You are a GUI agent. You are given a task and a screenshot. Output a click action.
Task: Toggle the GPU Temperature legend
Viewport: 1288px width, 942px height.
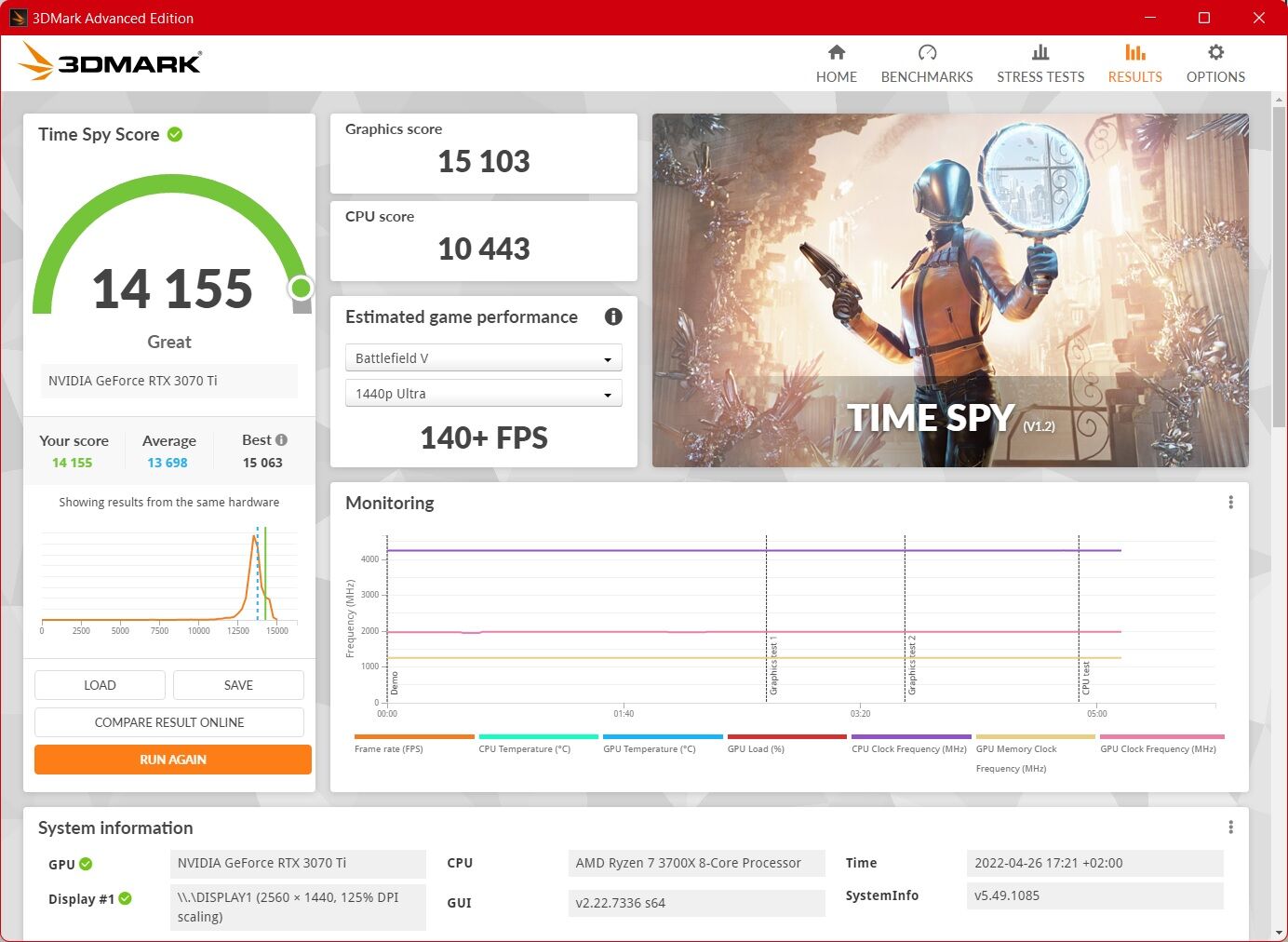pyautogui.click(x=663, y=744)
